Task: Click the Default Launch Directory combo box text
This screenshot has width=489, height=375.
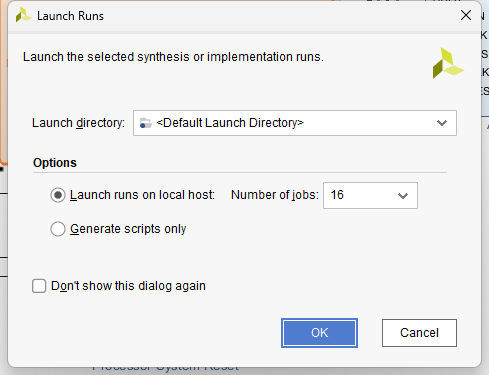Action: 230,123
